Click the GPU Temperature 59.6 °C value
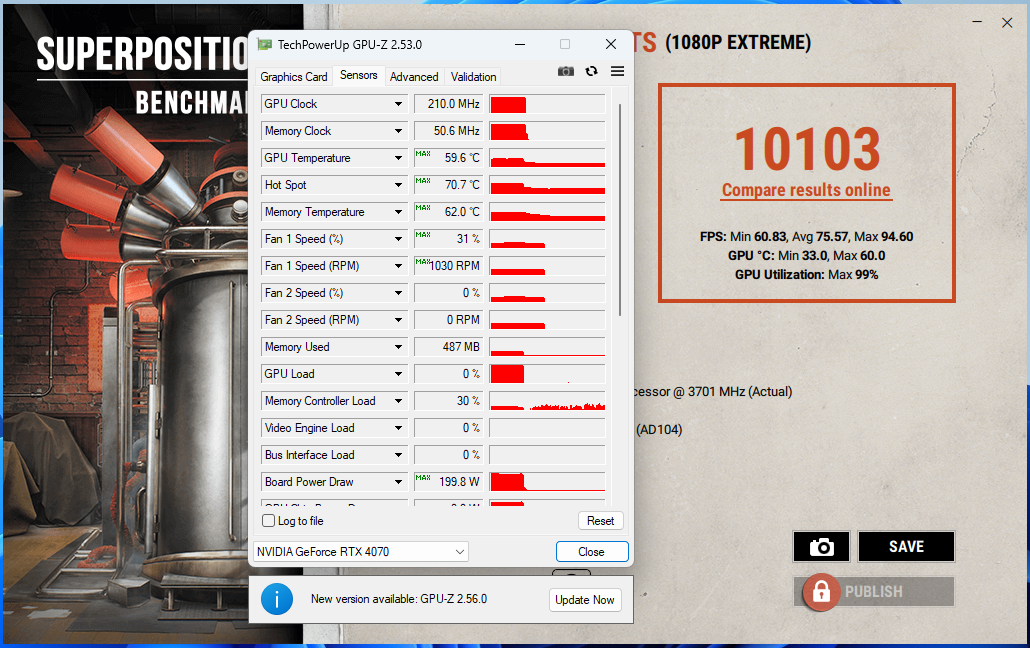1030x648 pixels. (x=447, y=158)
